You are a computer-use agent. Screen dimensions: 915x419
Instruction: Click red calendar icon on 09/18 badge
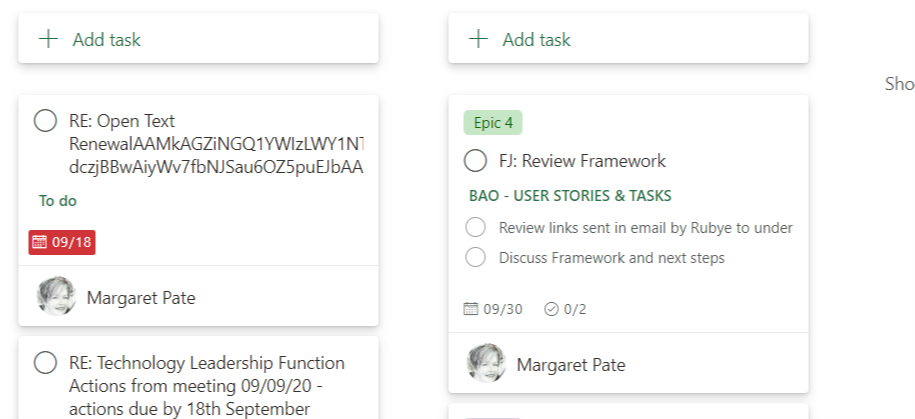40,242
